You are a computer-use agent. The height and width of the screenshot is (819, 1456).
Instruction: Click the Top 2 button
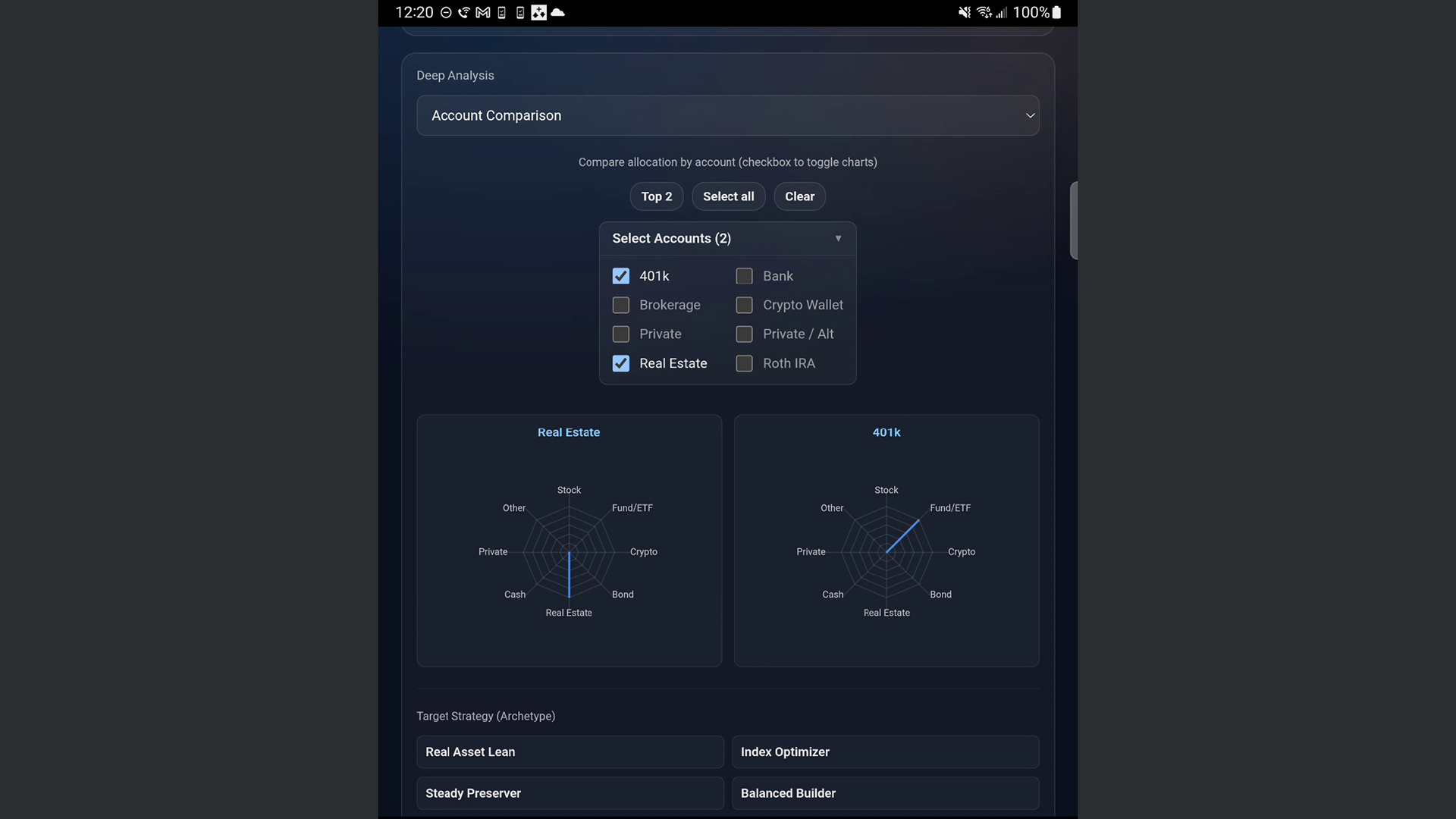tap(656, 196)
